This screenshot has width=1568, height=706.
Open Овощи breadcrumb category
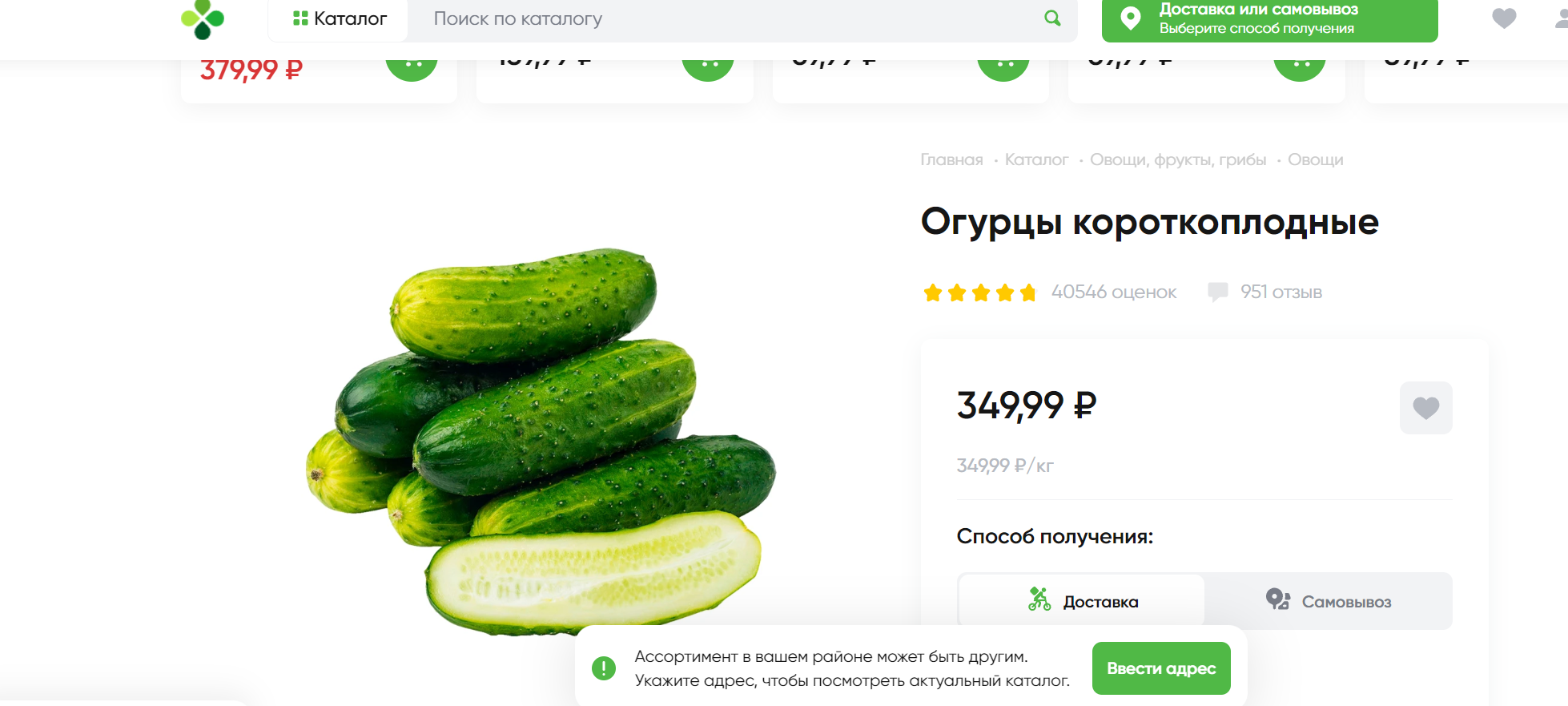point(1315,159)
